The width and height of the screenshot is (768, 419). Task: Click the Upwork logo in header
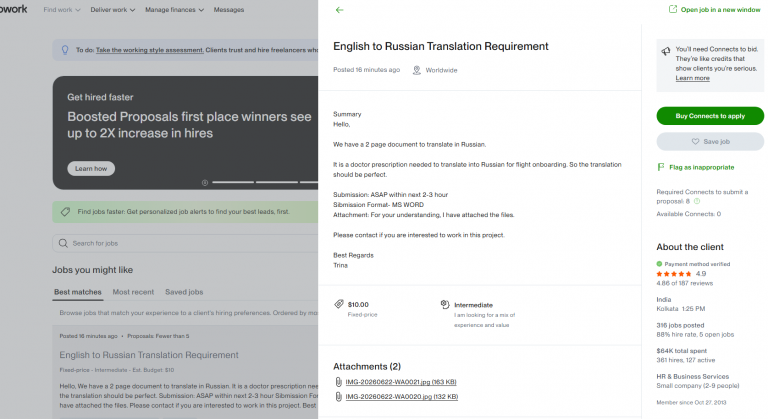pos(14,9)
